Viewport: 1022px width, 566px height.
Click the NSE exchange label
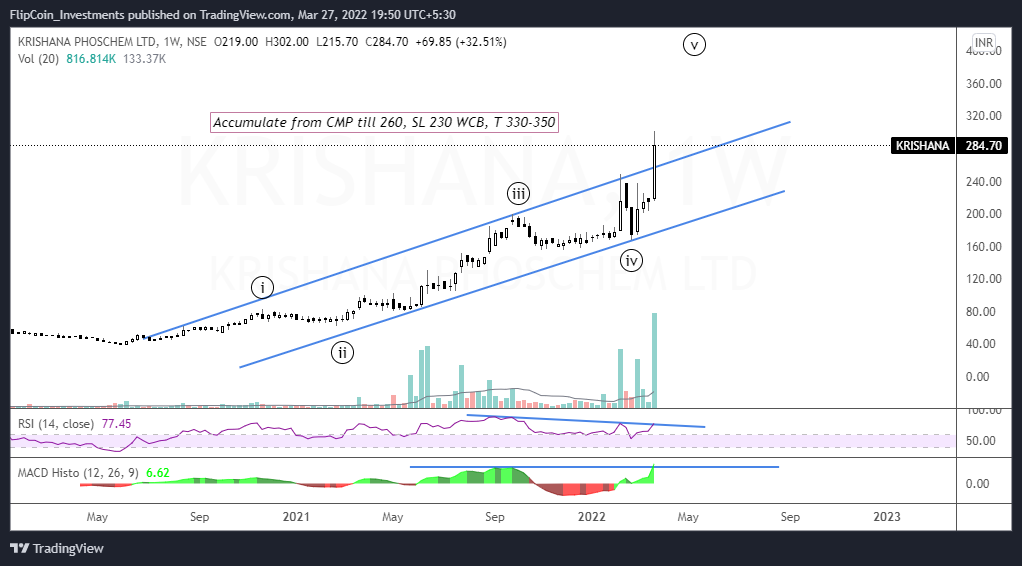tap(196, 42)
